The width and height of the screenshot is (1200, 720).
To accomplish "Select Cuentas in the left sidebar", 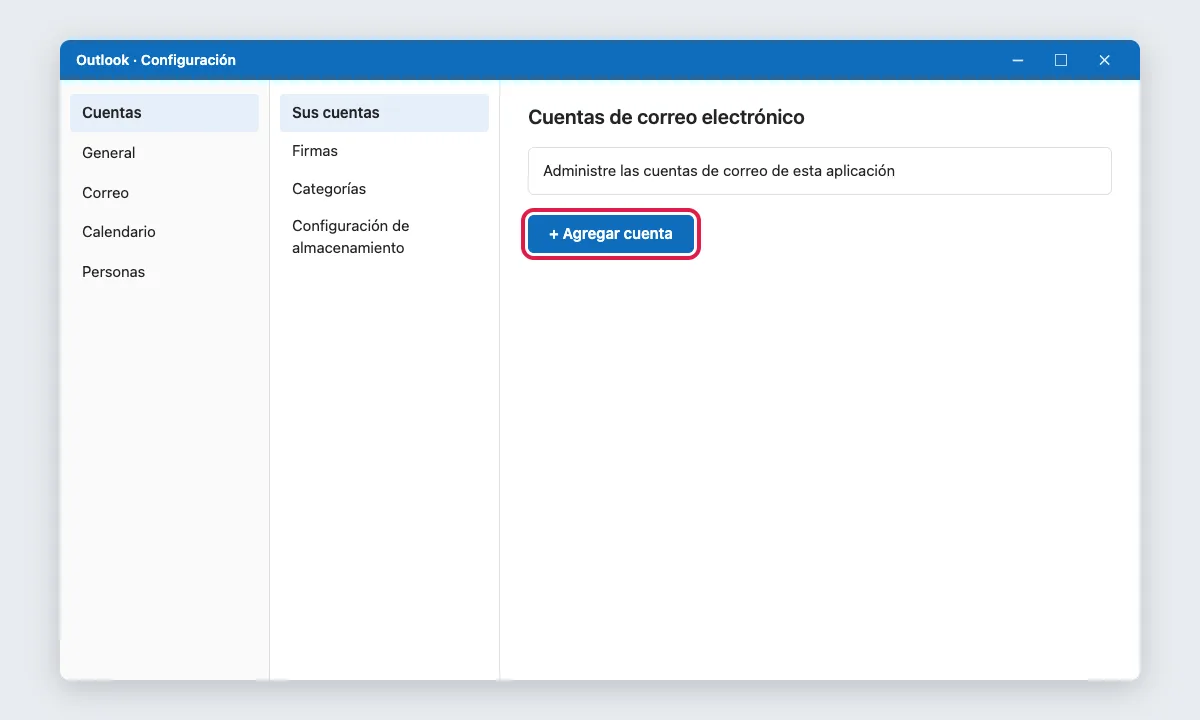I will coord(164,113).
